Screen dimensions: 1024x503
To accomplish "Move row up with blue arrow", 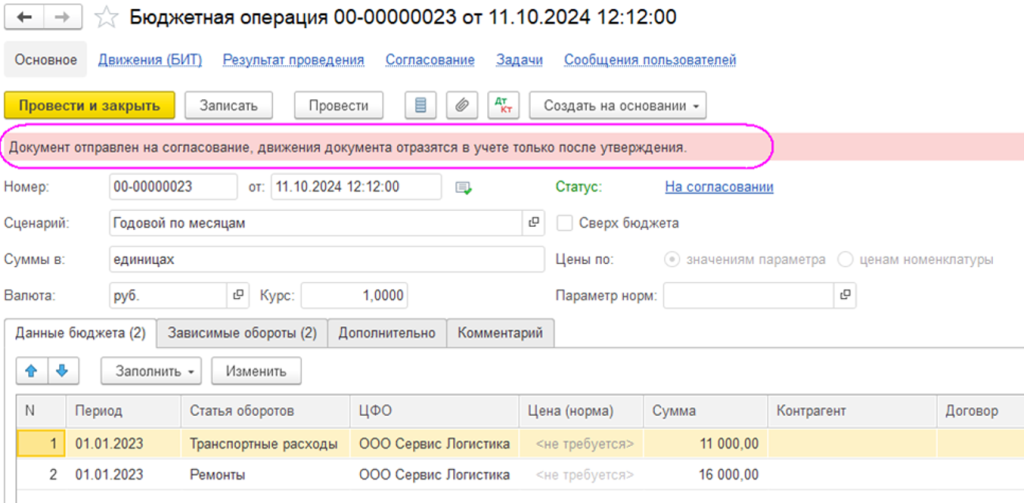I will click(x=31, y=371).
